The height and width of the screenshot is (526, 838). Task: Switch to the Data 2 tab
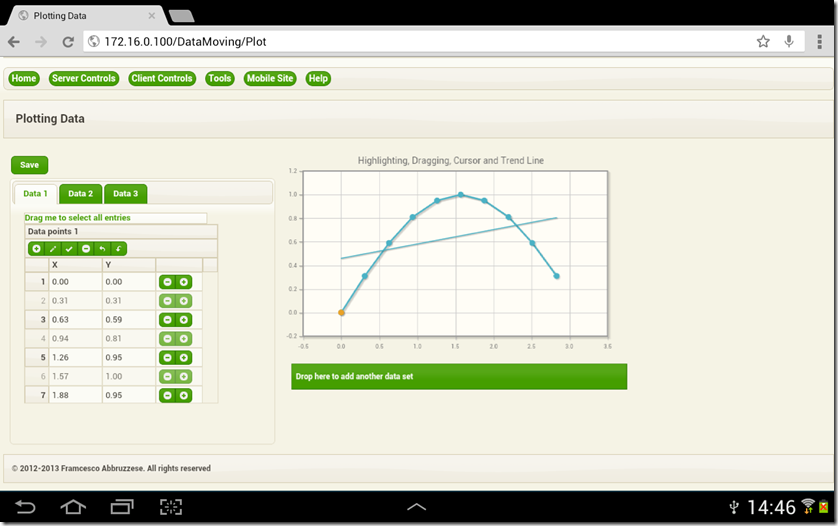tap(81, 194)
